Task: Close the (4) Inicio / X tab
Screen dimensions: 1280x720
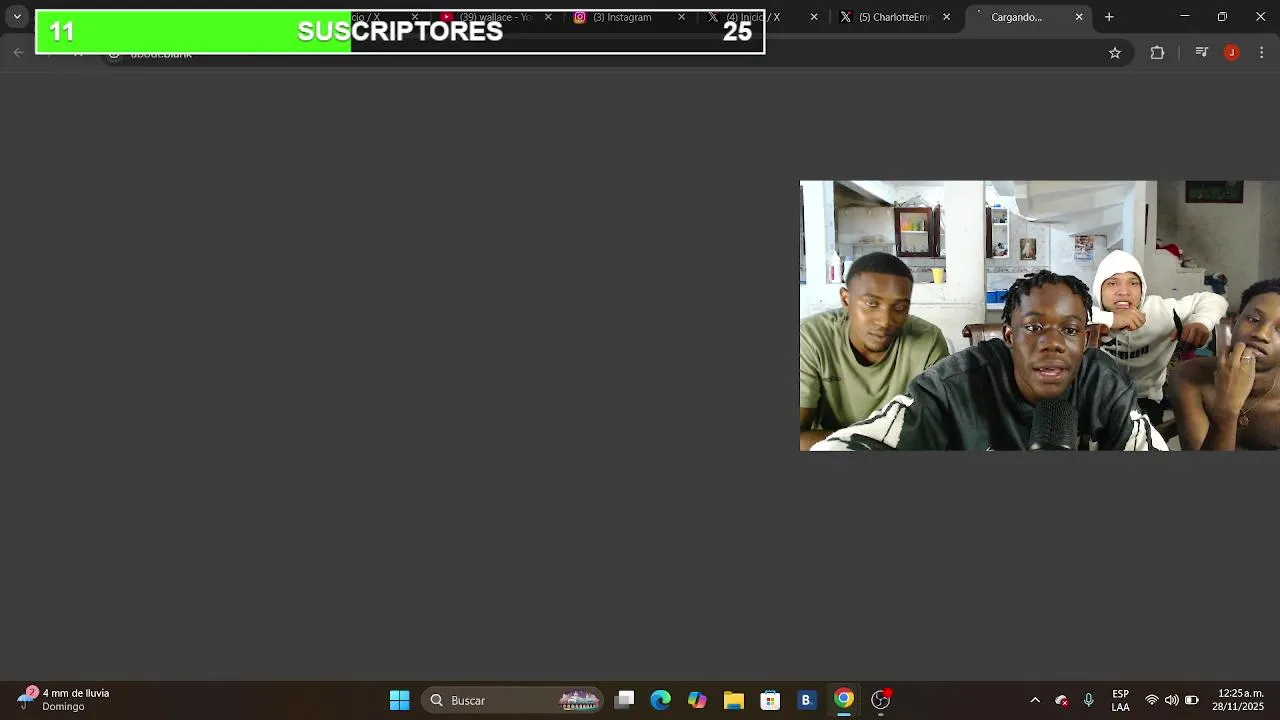Action: tap(814, 17)
